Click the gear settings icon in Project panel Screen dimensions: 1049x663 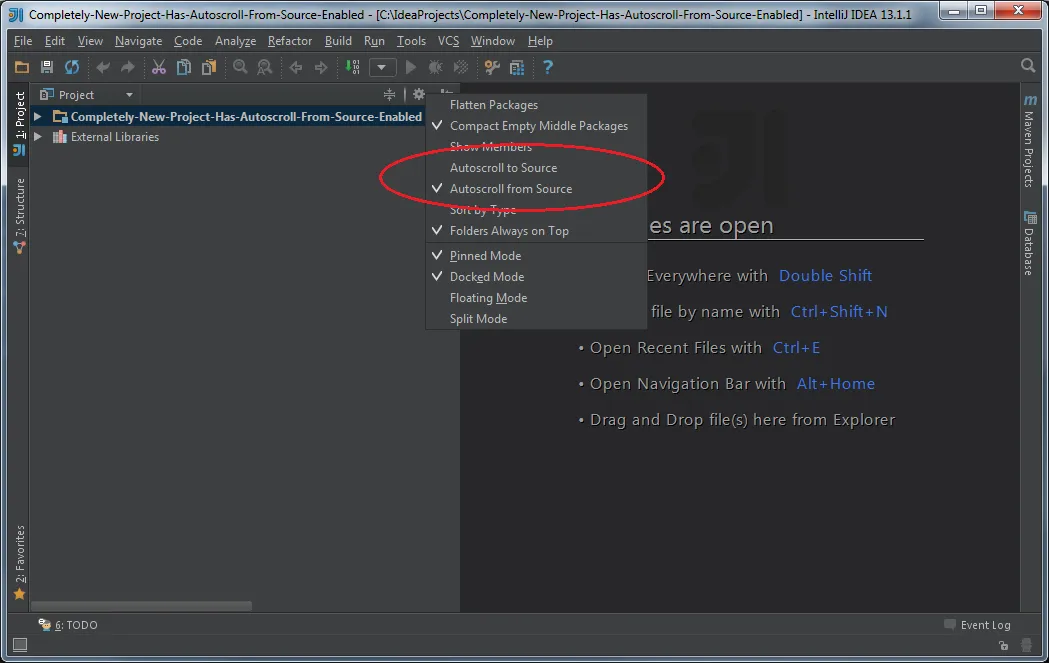(419, 94)
